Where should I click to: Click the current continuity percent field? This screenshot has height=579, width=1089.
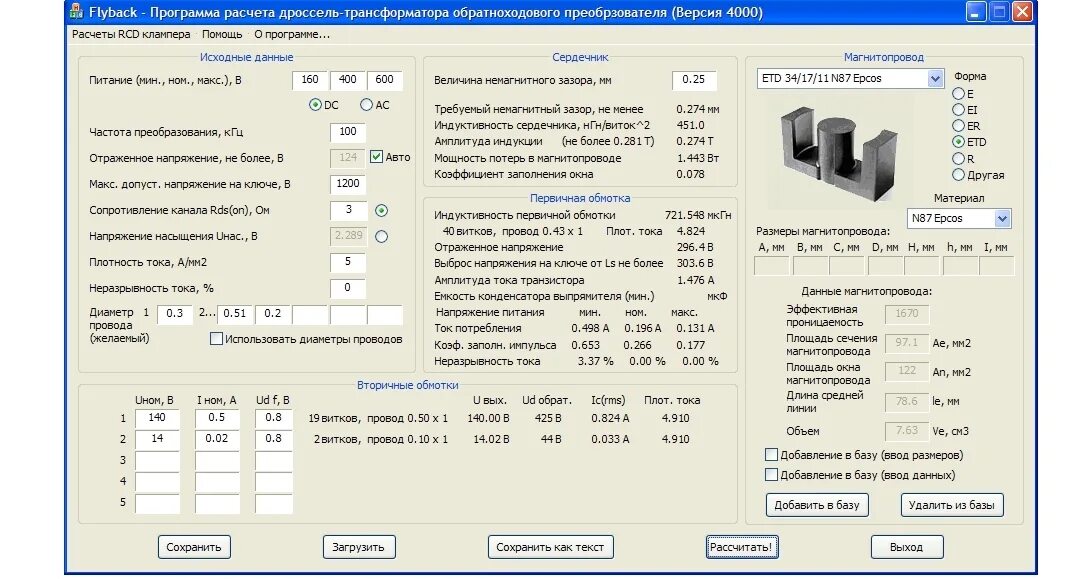pyautogui.click(x=347, y=287)
